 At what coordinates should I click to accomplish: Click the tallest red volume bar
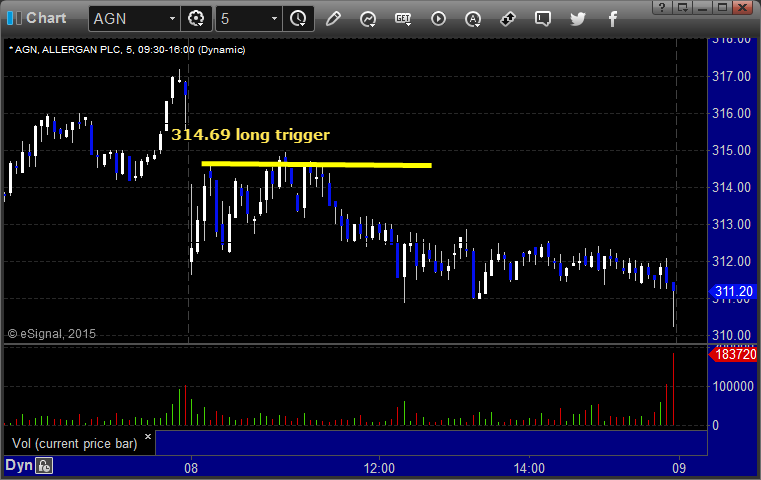(673, 389)
